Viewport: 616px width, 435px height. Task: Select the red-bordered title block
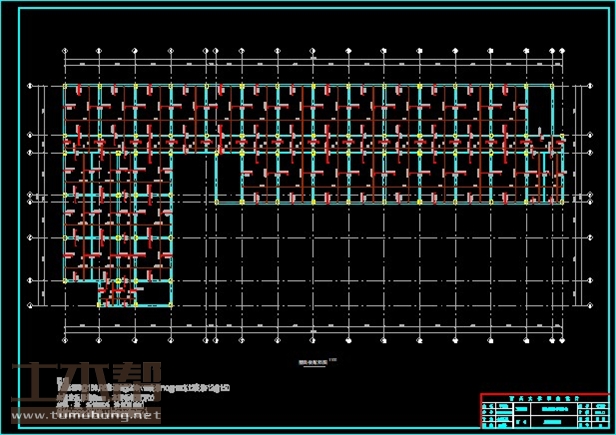click(x=544, y=410)
